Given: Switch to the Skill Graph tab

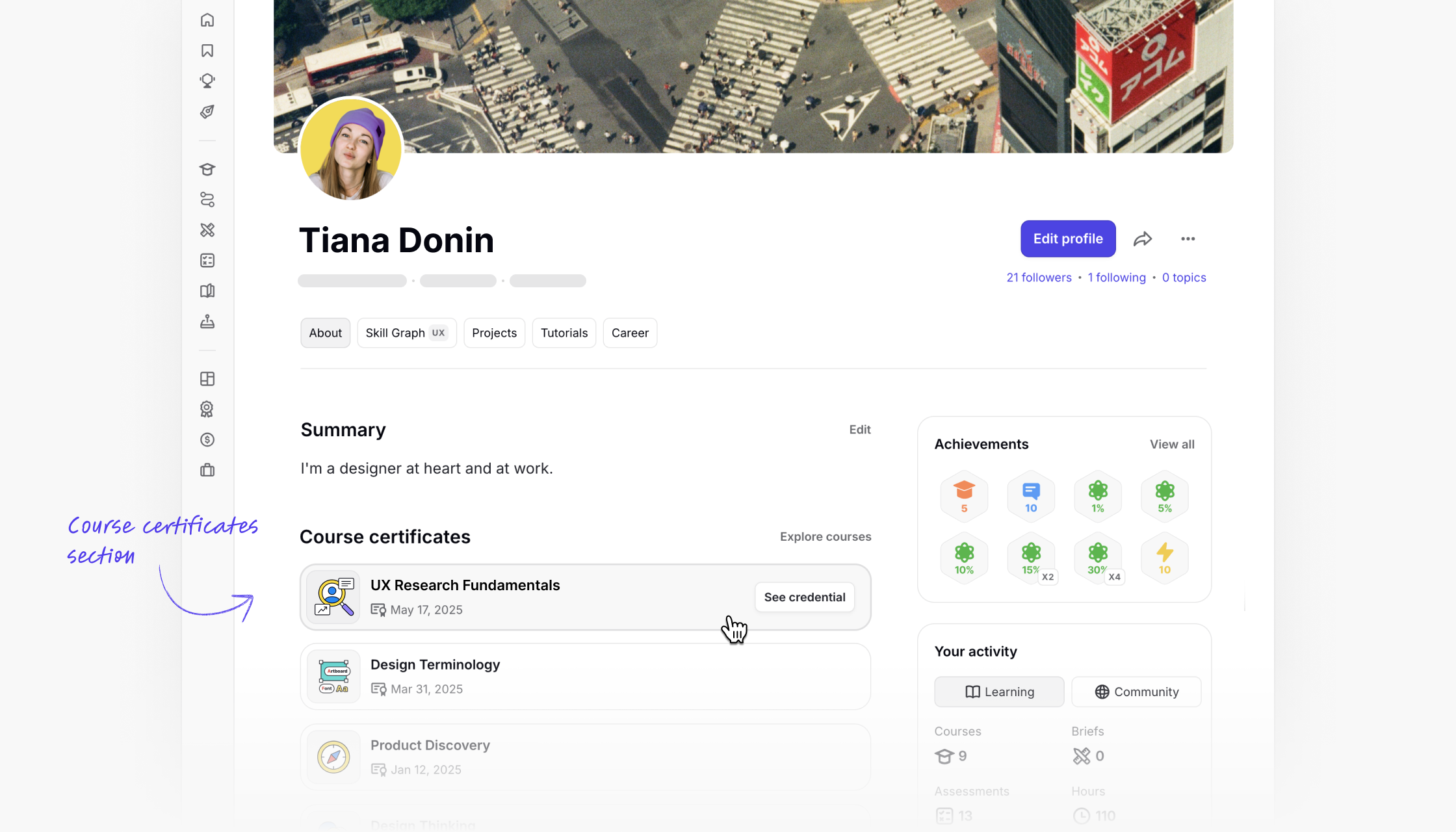Looking at the screenshot, I should [407, 333].
